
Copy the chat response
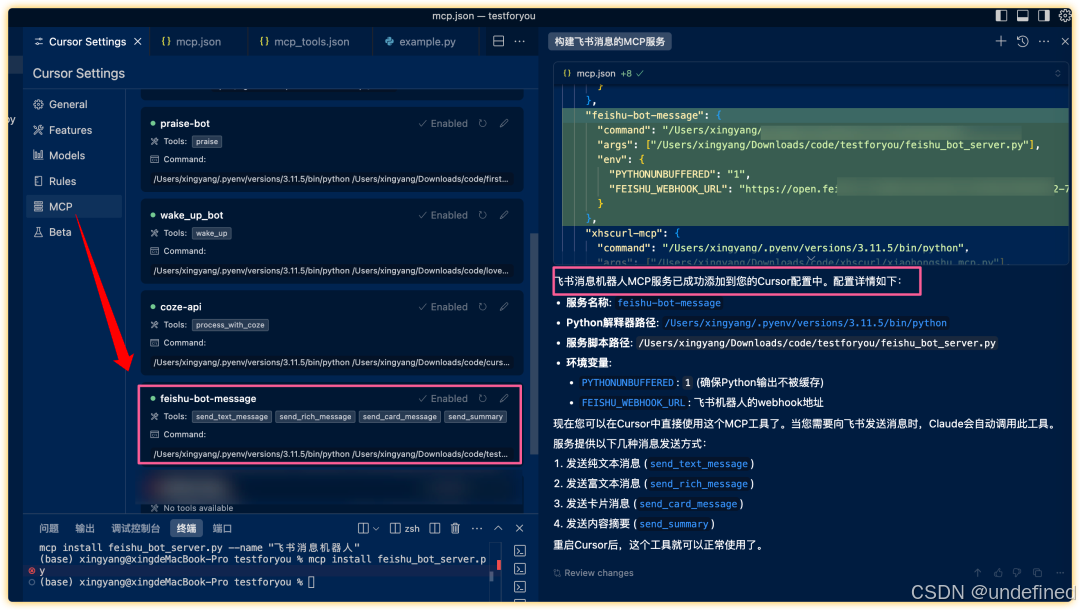[1037, 574]
